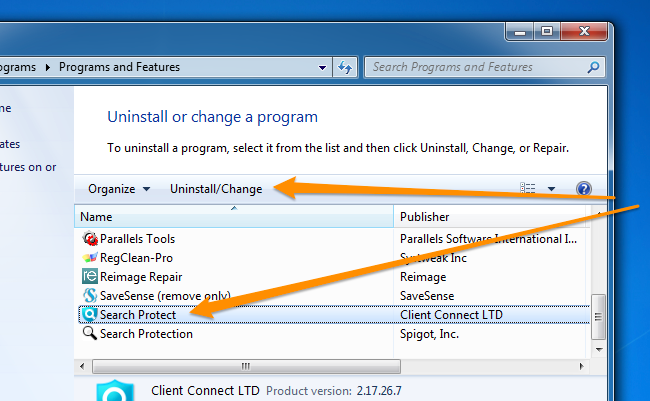This screenshot has width=650, height=401.
Task: Expand the breadcrumb arrow before Programs and Features
Action: (x=48, y=67)
